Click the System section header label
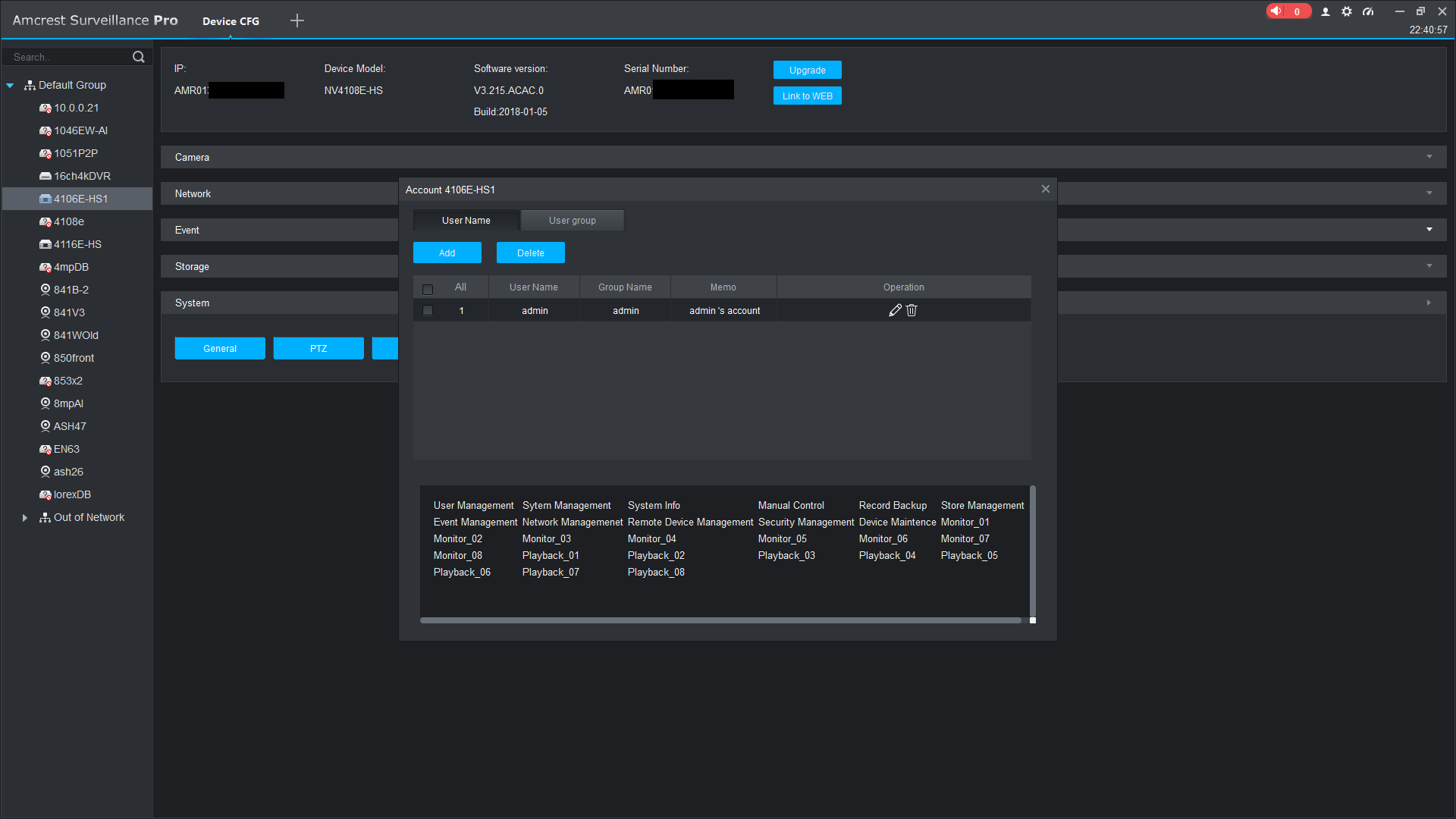Viewport: 1456px width, 819px height. pos(192,303)
